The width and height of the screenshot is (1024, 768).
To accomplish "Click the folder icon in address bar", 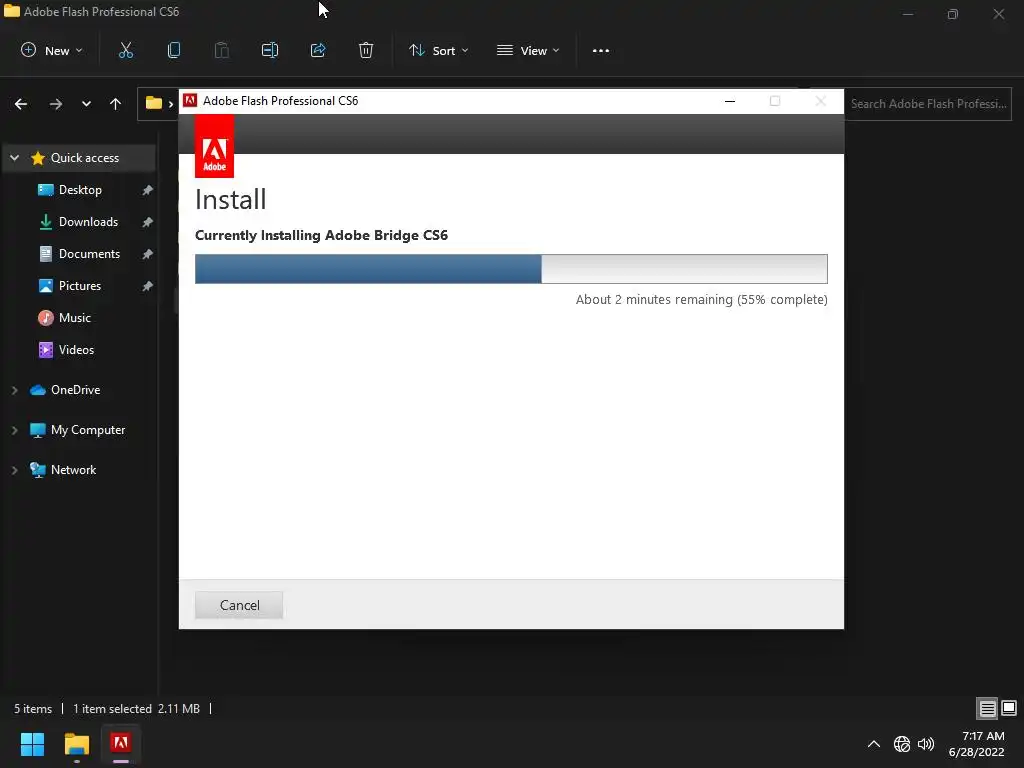I will (x=153, y=103).
